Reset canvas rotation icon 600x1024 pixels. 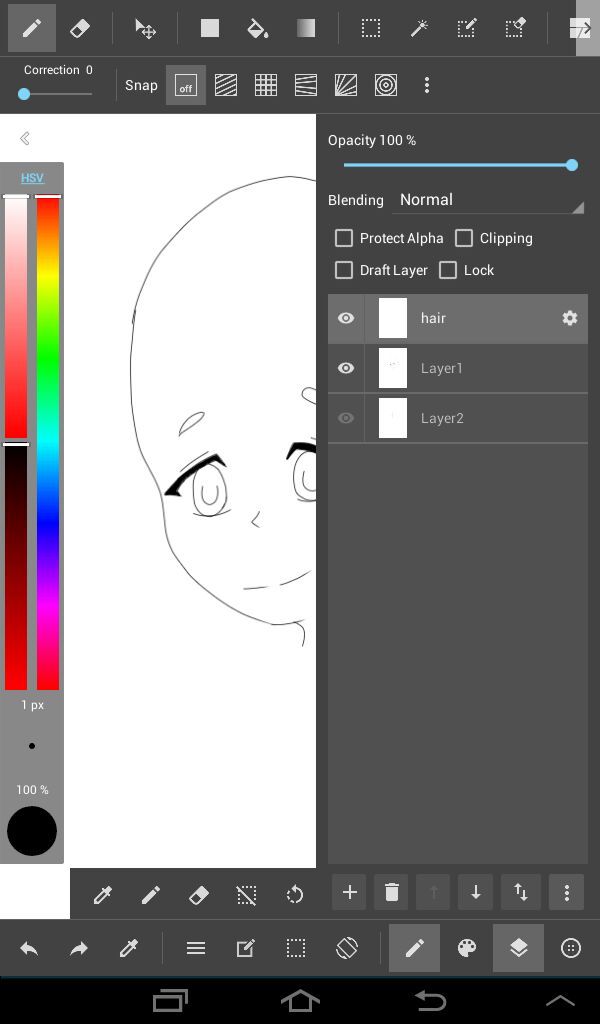point(294,895)
